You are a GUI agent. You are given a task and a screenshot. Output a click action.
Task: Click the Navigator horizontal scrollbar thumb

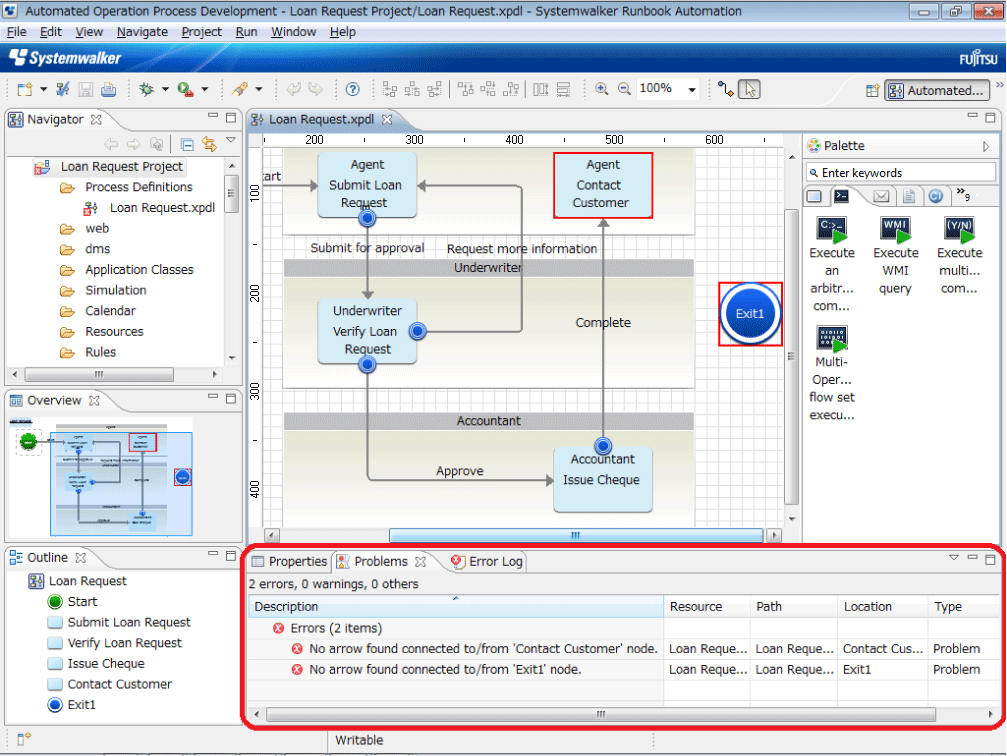pos(99,374)
